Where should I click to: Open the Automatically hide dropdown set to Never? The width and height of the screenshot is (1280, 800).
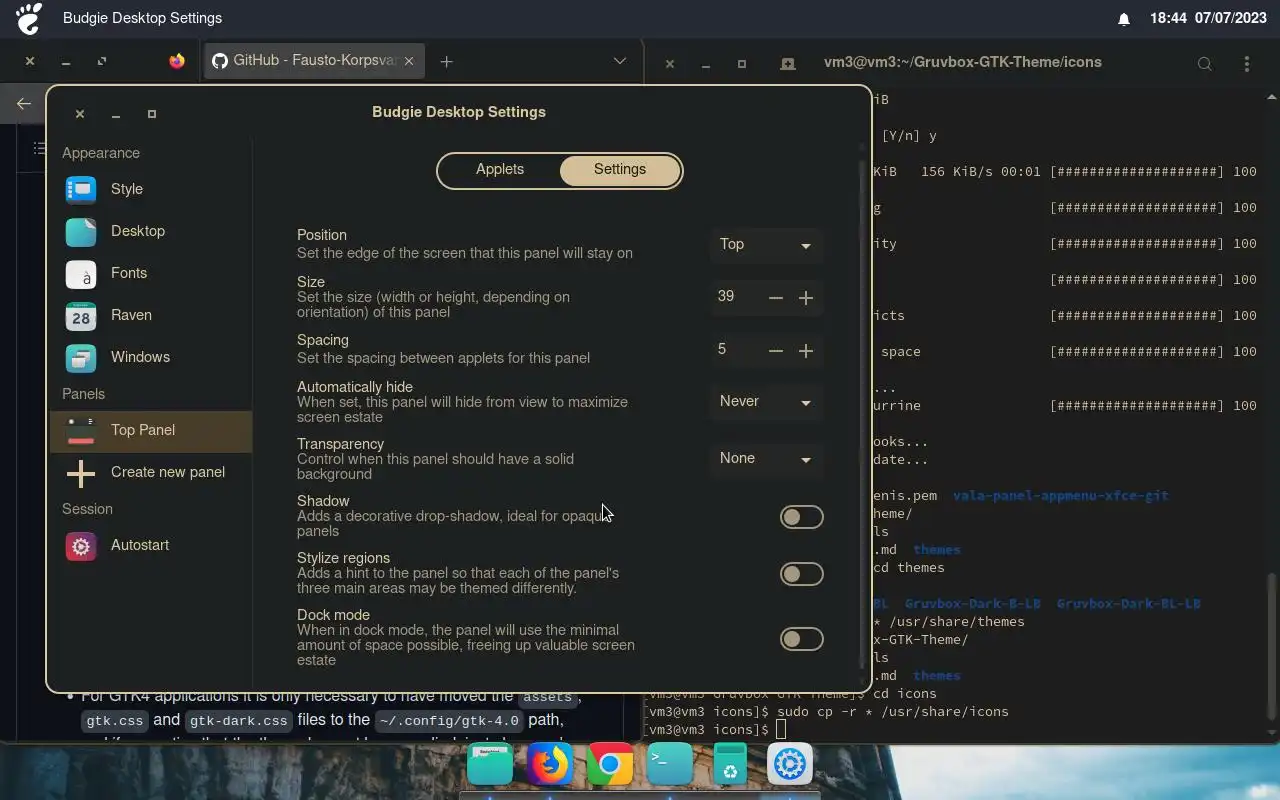click(766, 402)
